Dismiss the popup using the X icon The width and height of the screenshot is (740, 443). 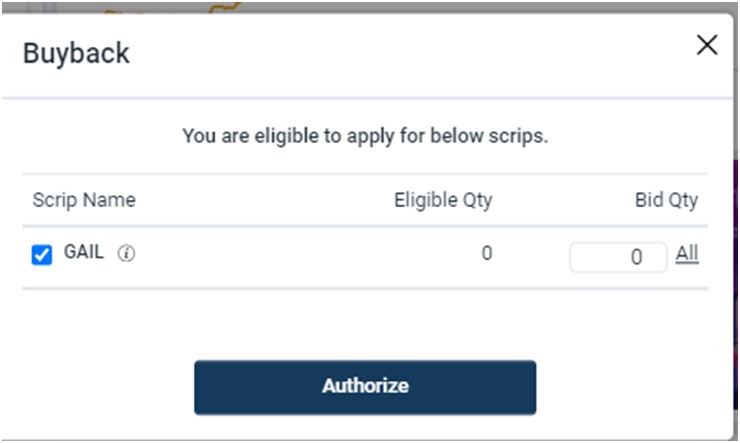click(707, 45)
